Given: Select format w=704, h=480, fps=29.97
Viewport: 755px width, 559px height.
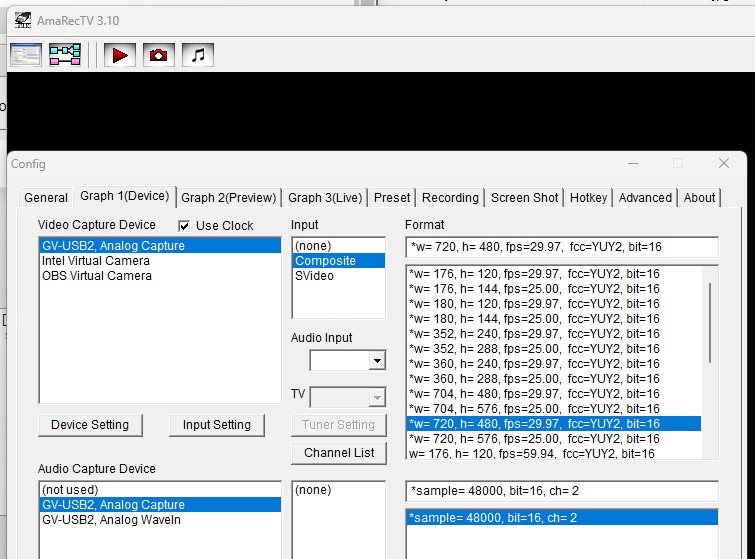Looking at the screenshot, I should coord(554,394).
